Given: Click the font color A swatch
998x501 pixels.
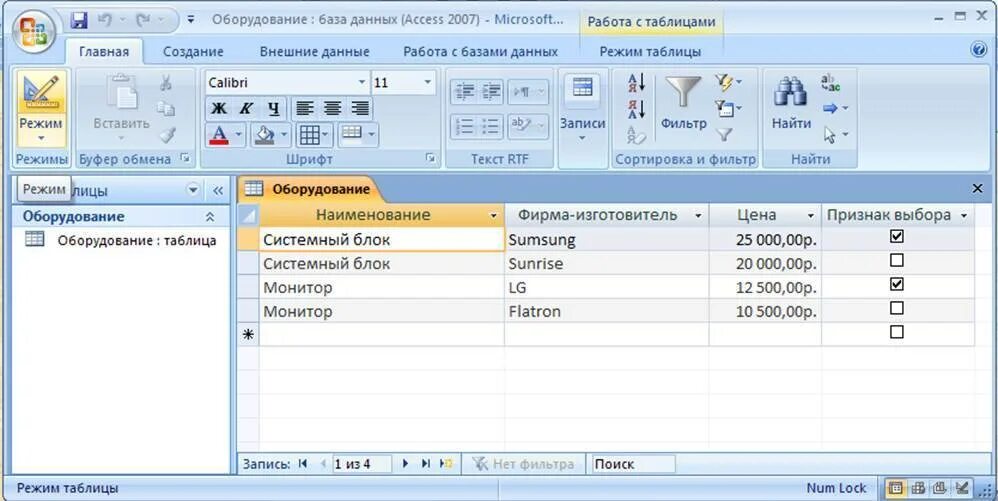Looking at the screenshot, I should coord(219,134).
